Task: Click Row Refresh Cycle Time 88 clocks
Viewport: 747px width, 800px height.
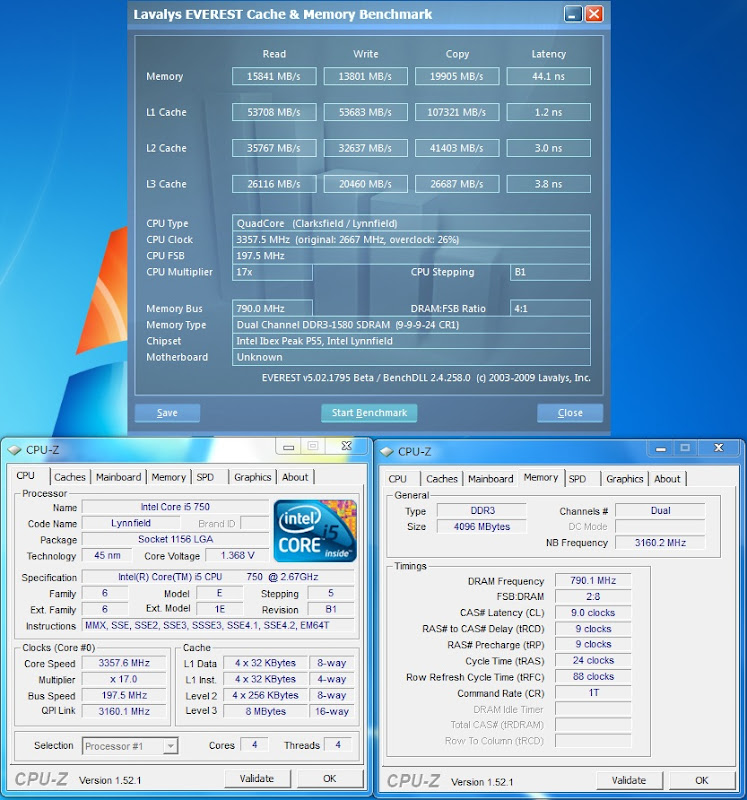Action: (593, 677)
